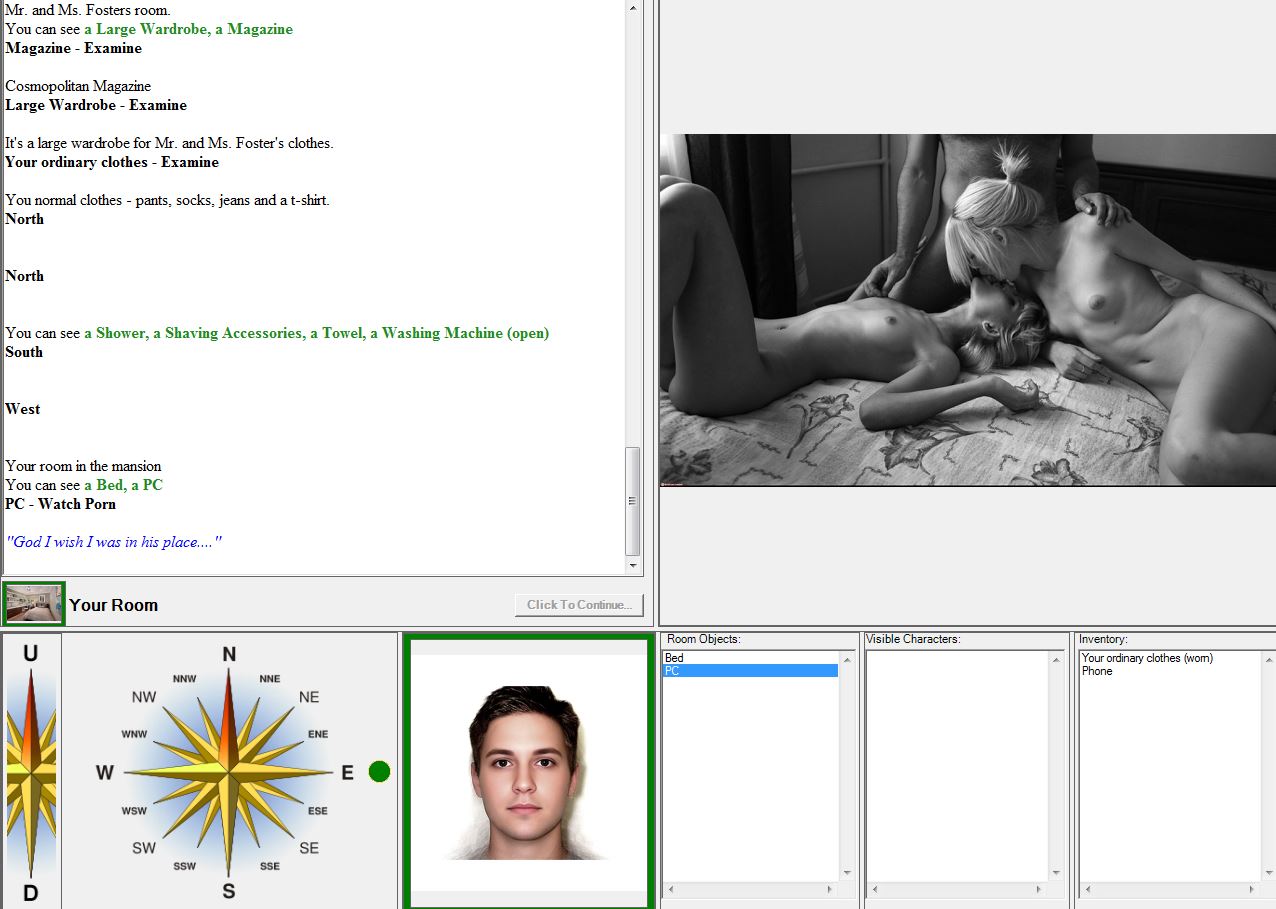Click the player character portrait
The height and width of the screenshot is (909, 1276).
click(528, 772)
